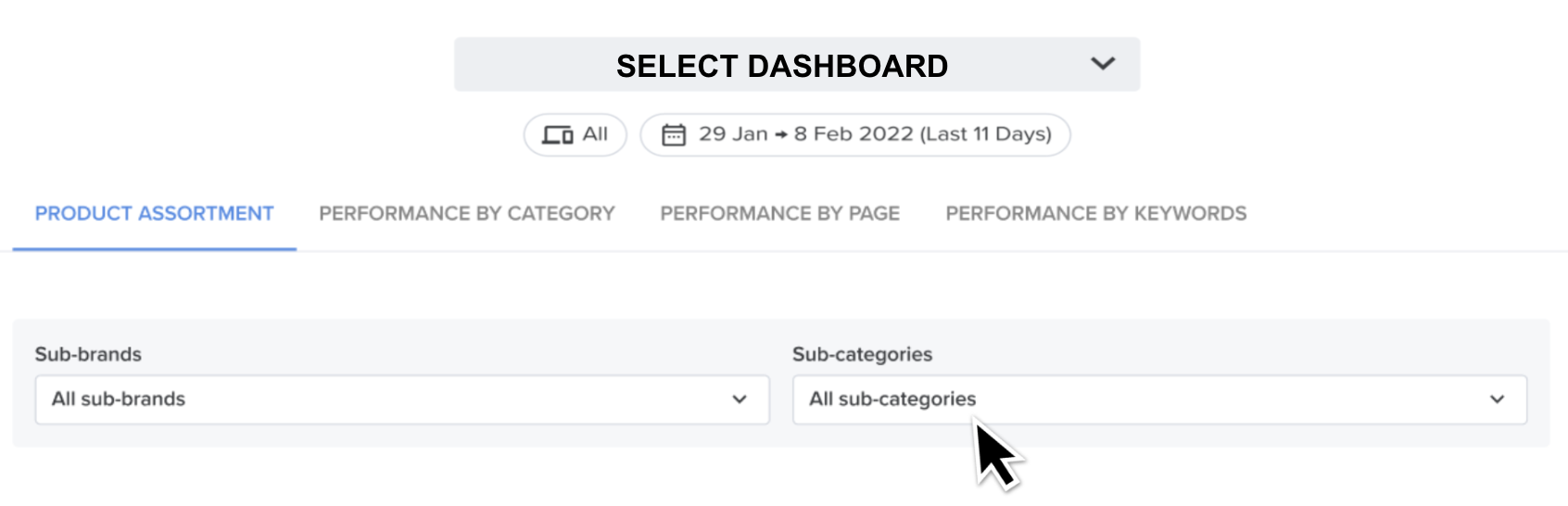The width and height of the screenshot is (1568, 506).
Task: Click the Last 11 Days text
Action: click(985, 134)
